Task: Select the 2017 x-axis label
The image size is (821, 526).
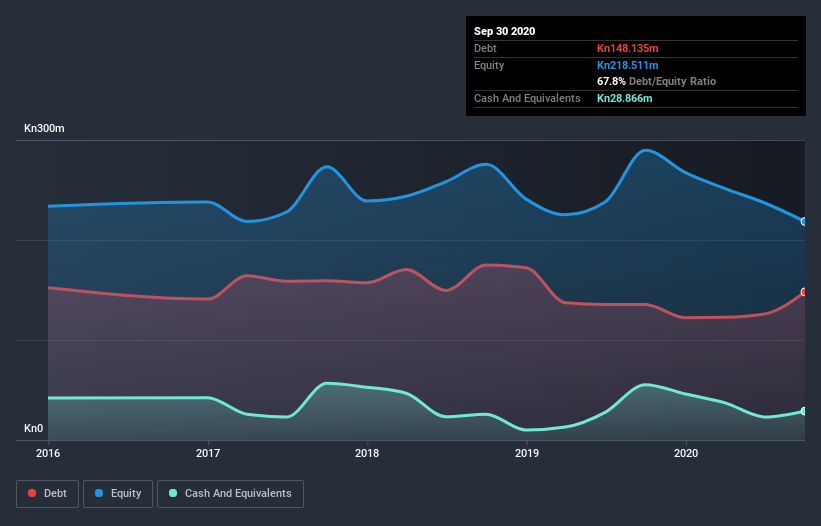Action: [x=208, y=453]
